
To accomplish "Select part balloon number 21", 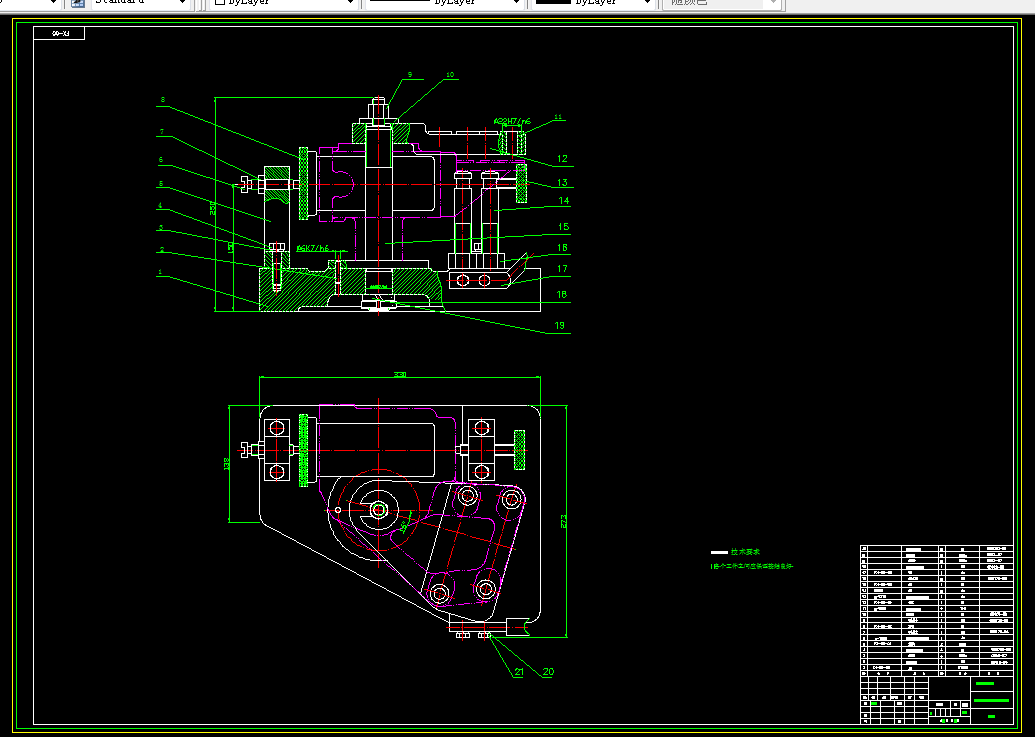I will [x=519, y=672].
